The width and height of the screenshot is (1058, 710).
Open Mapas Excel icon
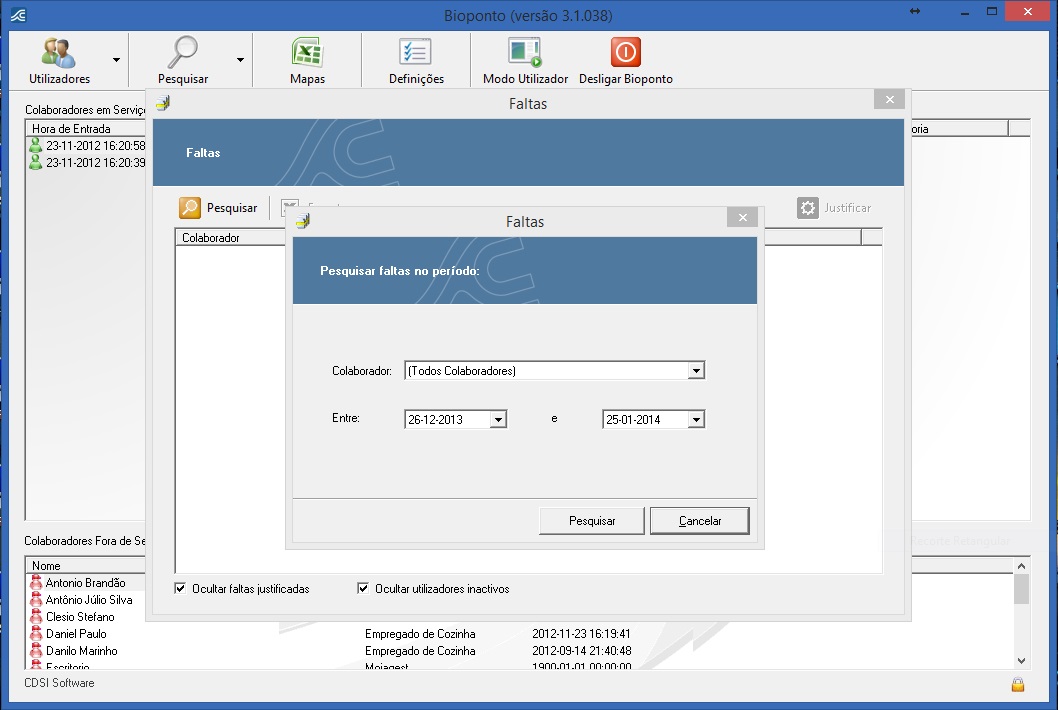click(x=307, y=53)
